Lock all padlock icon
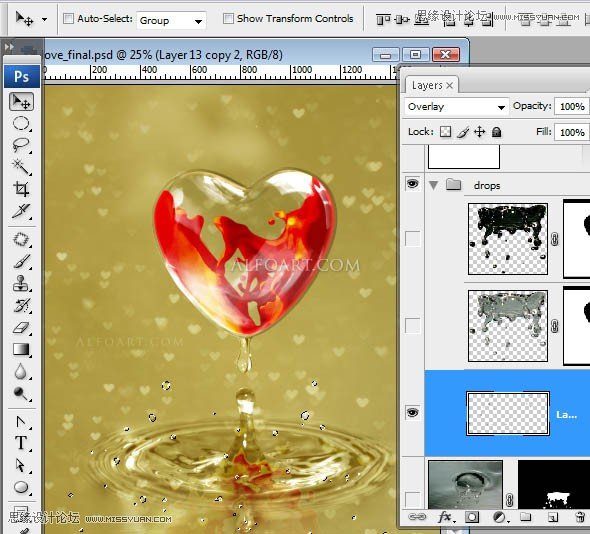The height and width of the screenshot is (534, 590). coord(497,132)
